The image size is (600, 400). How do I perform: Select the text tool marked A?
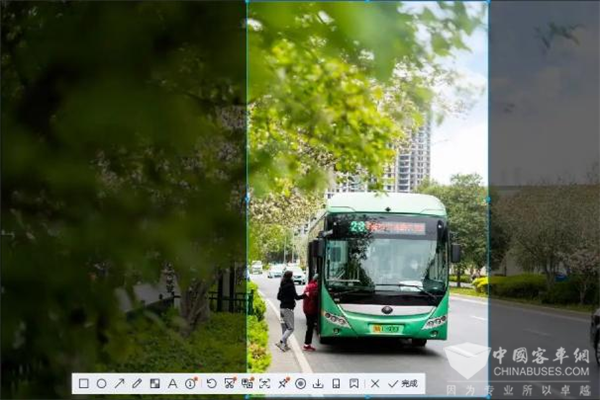(172, 383)
